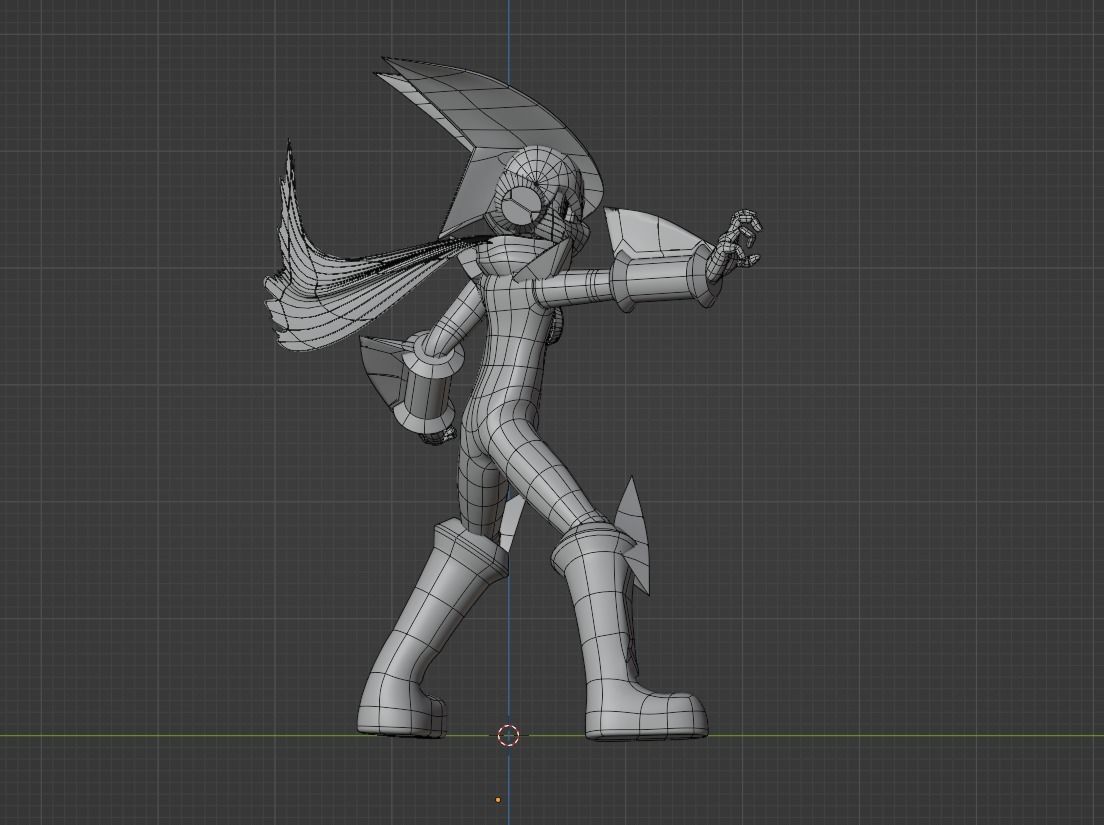Click the orange object origin dot
Image resolution: width=1104 pixels, height=825 pixels.
(x=498, y=800)
